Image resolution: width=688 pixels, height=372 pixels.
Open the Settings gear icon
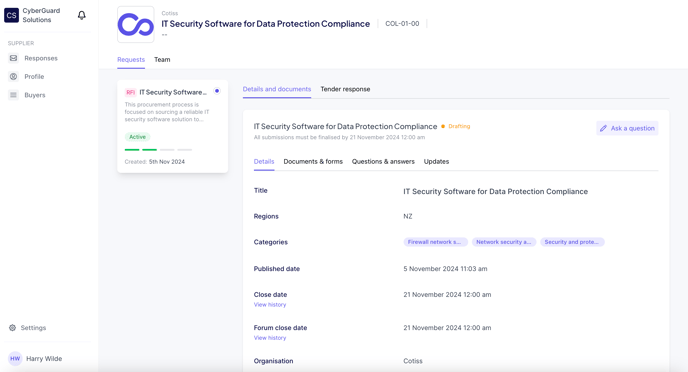pos(12,328)
